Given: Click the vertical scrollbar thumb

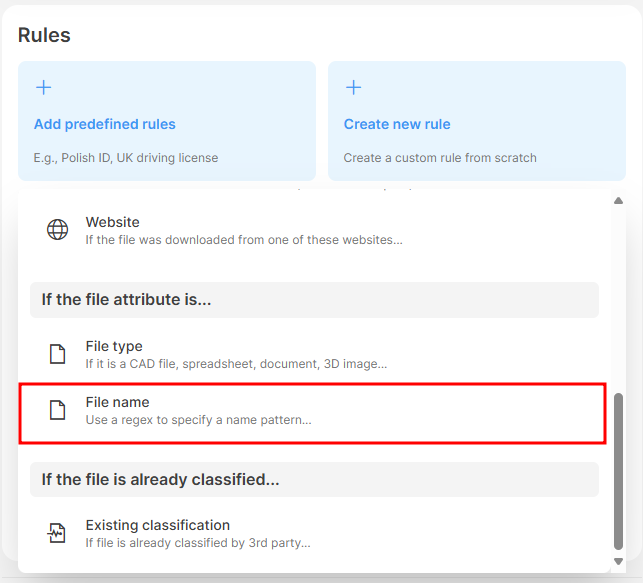Looking at the screenshot, I should (618, 470).
